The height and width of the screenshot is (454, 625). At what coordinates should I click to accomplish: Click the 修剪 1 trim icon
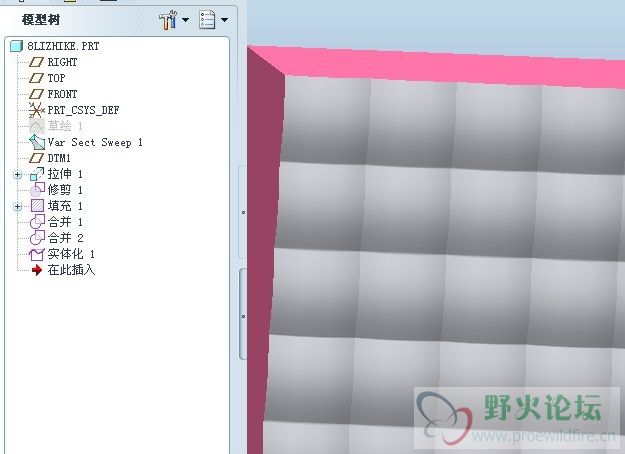pos(37,190)
